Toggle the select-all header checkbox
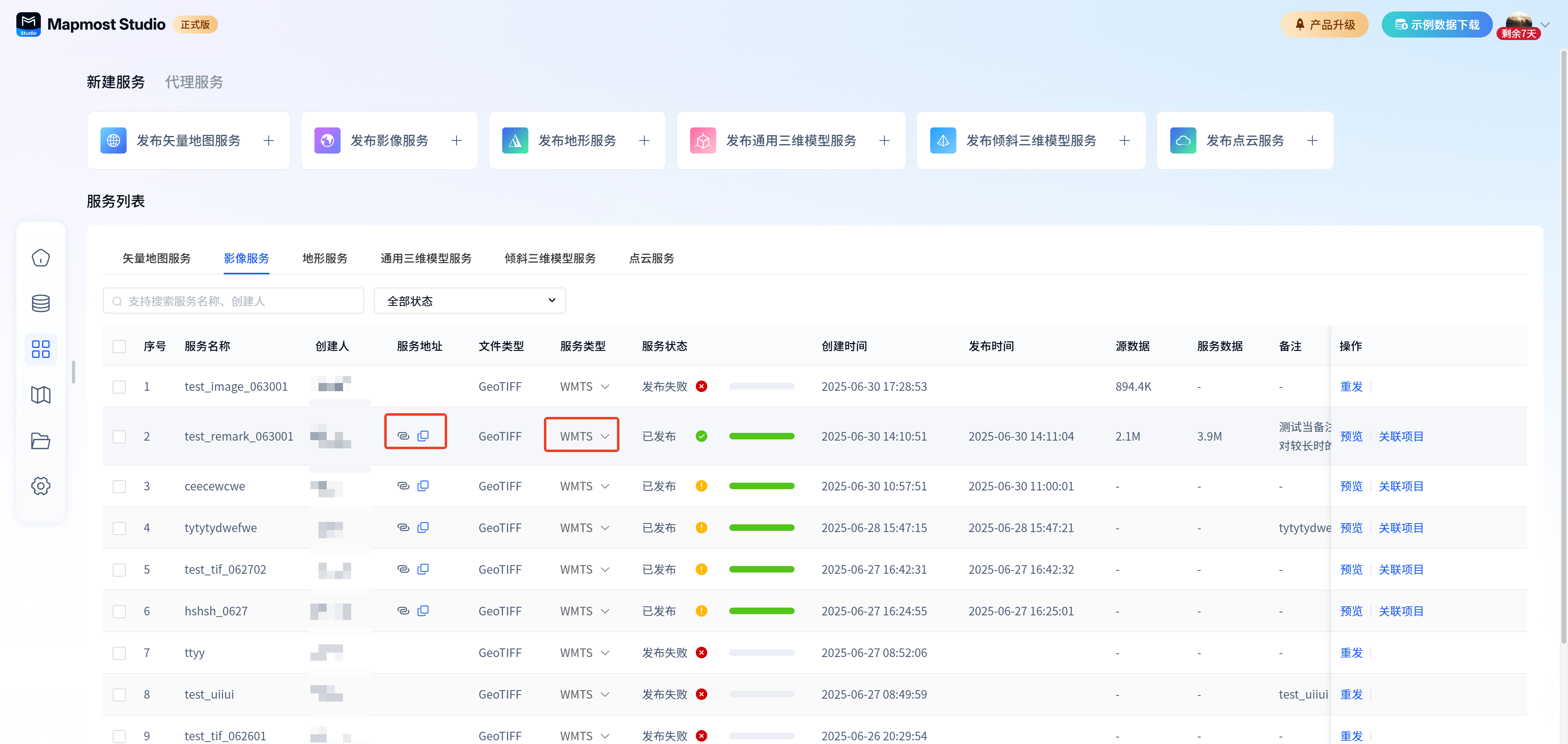This screenshot has height=744, width=1568. [119, 346]
